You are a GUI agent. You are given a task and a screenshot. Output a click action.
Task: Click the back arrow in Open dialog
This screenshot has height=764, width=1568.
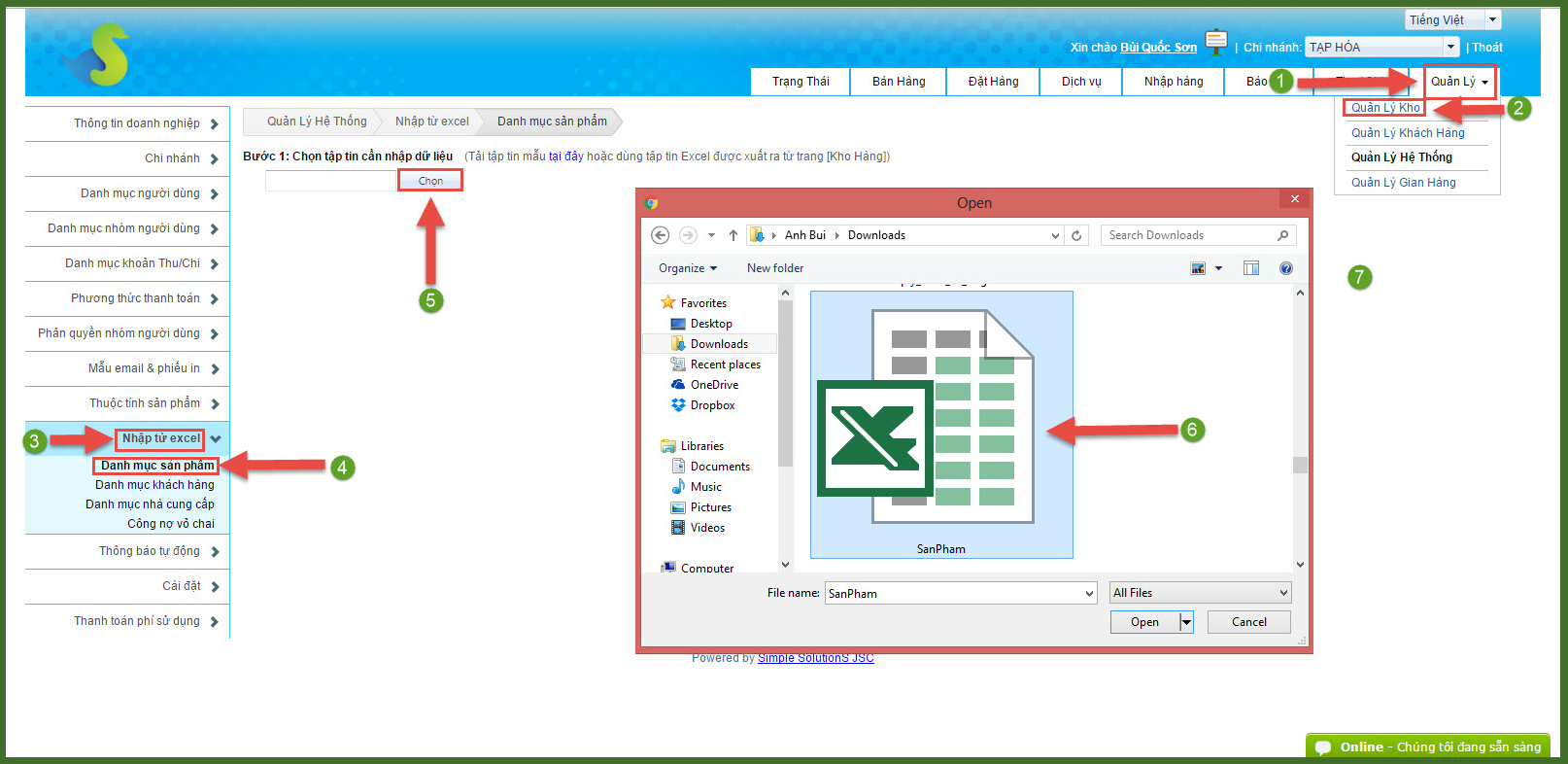pos(660,235)
